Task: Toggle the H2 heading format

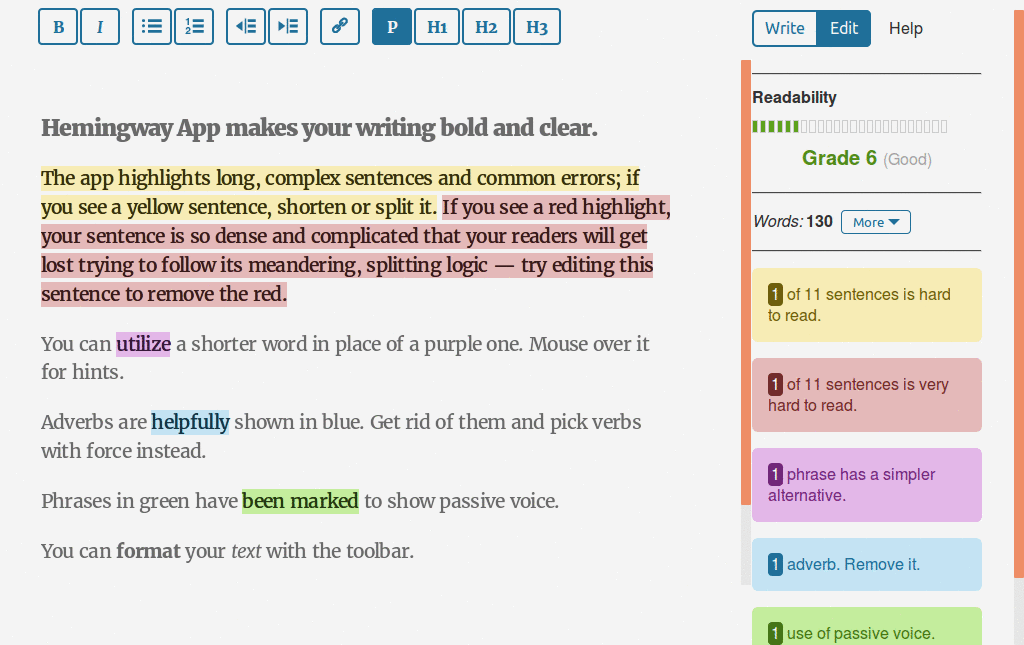Action: click(486, 26)
